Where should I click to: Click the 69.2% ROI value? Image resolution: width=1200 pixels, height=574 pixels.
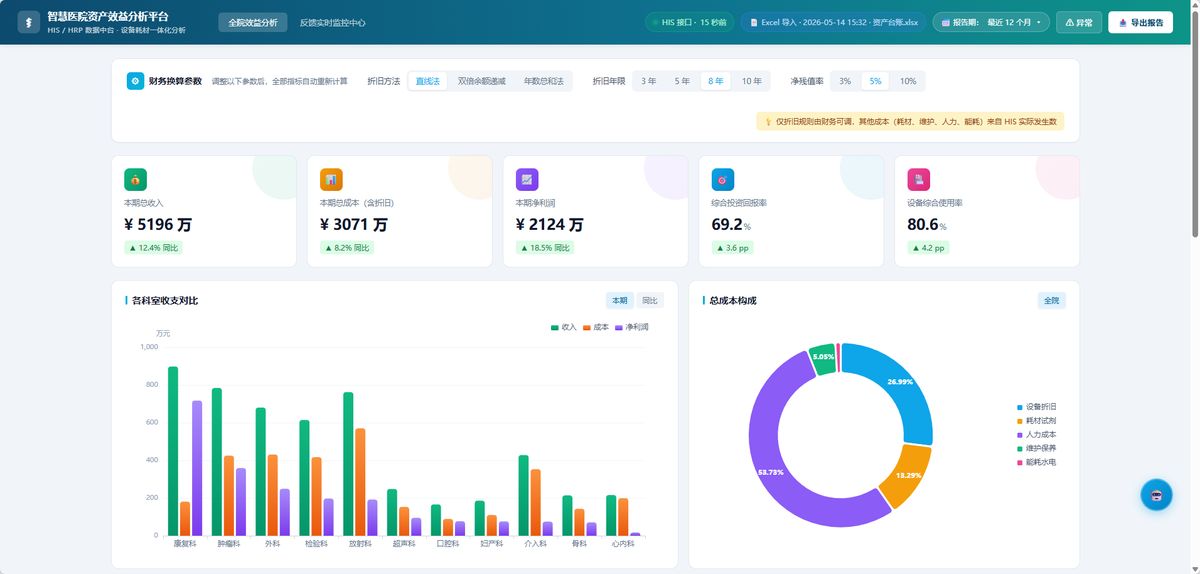click(x=731, y=225)
